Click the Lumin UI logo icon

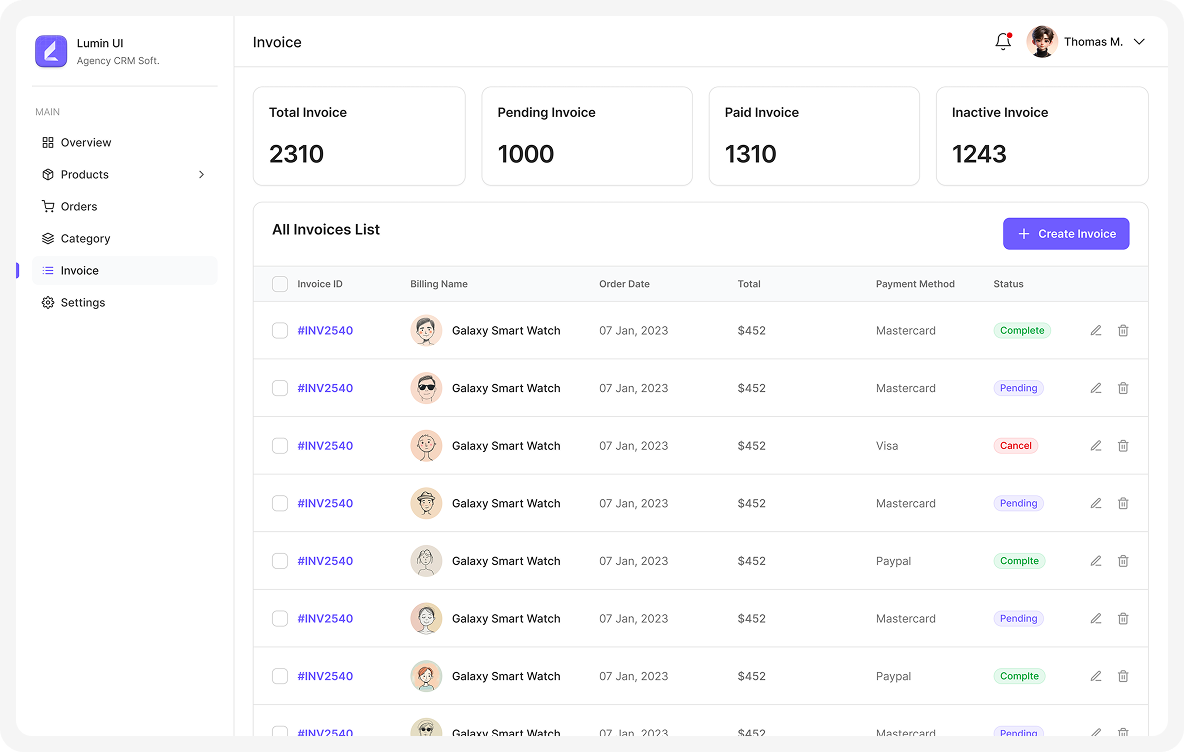click(51, 51)
